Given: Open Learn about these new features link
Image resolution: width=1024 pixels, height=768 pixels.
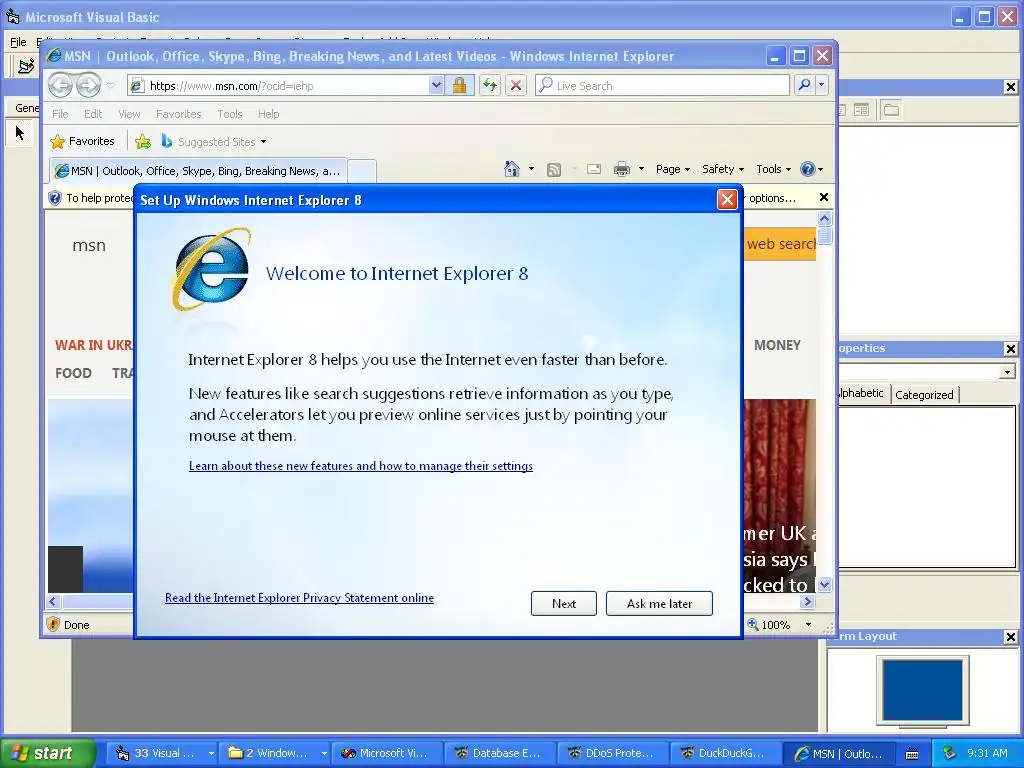Looking at the screenshot, I should point(360,466).
